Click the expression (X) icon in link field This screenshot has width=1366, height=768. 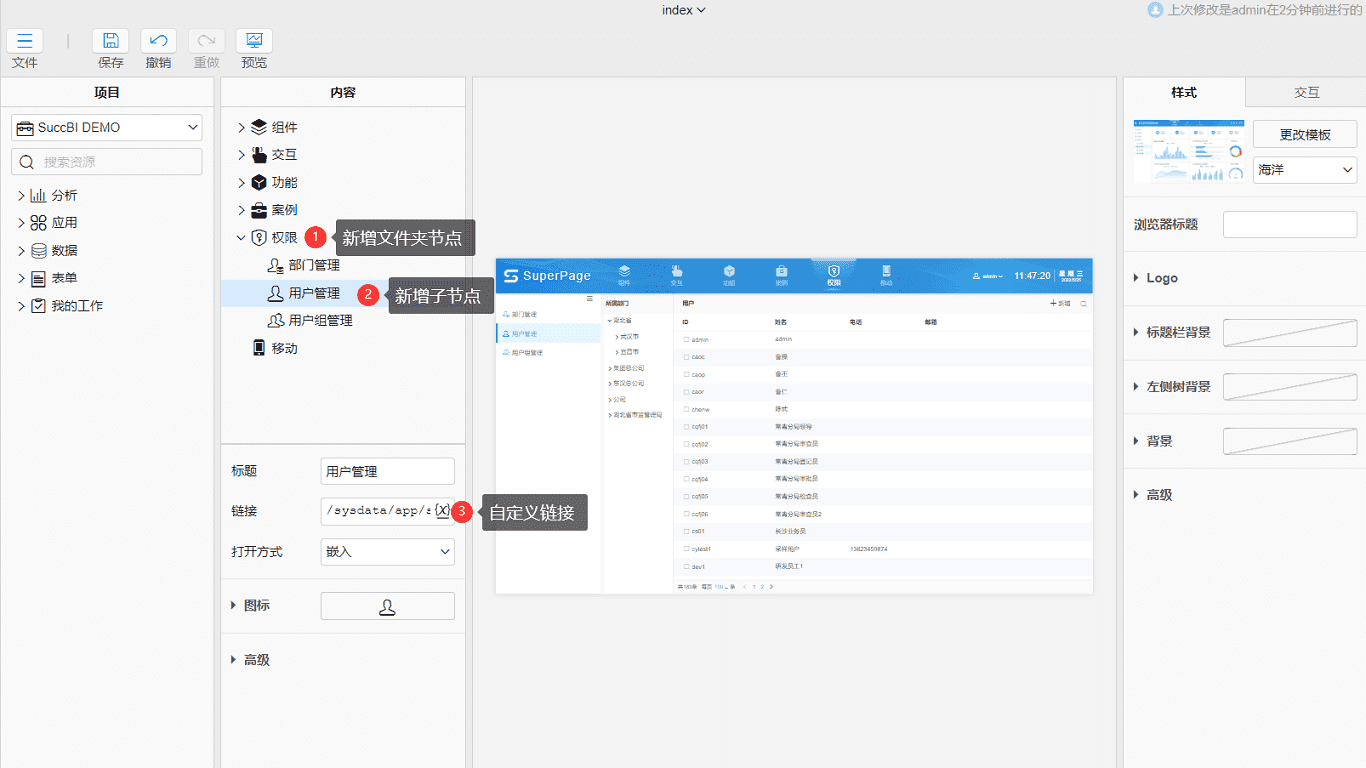(x=443, y=510)
